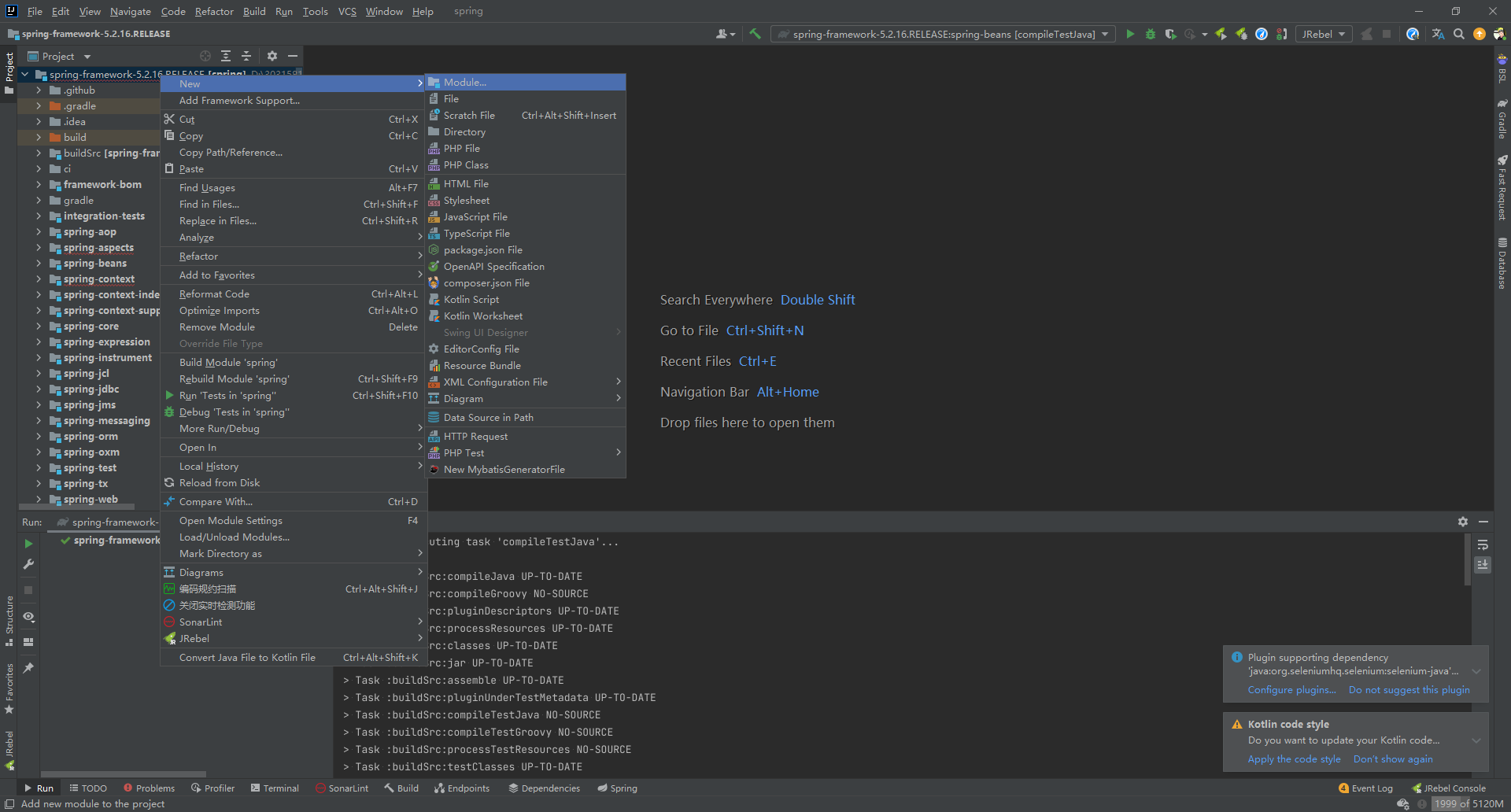The width and height of the screenshot is (1511, 812).
Task: Click 'Don't show again' link
Action: pyautogui.click(x=1393, y=759)
